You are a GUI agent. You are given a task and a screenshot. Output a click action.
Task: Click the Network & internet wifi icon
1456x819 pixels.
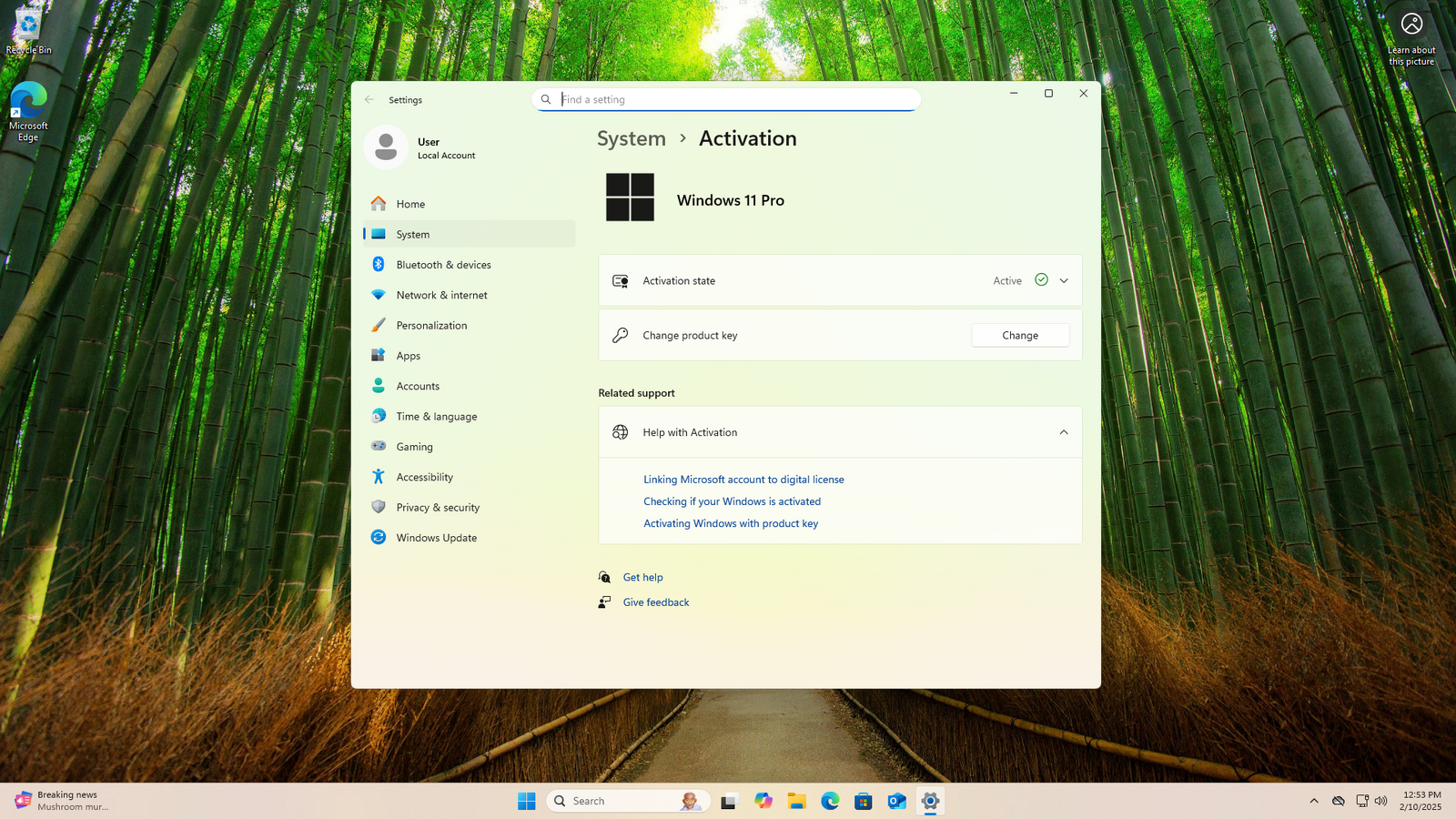tap(379, 295)
